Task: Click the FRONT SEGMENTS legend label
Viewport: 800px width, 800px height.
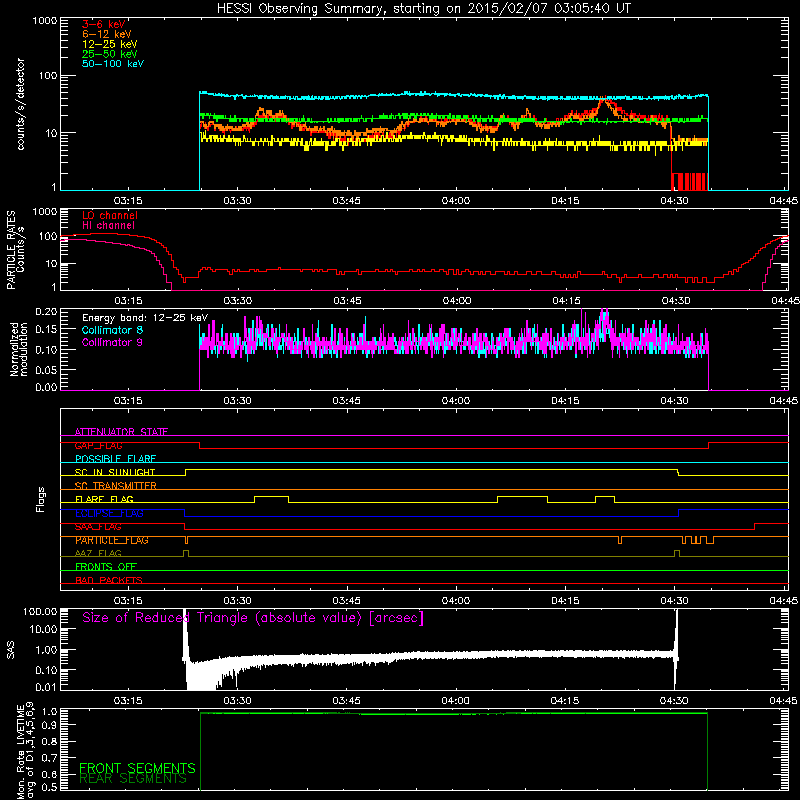Action: tap(137, 768)
